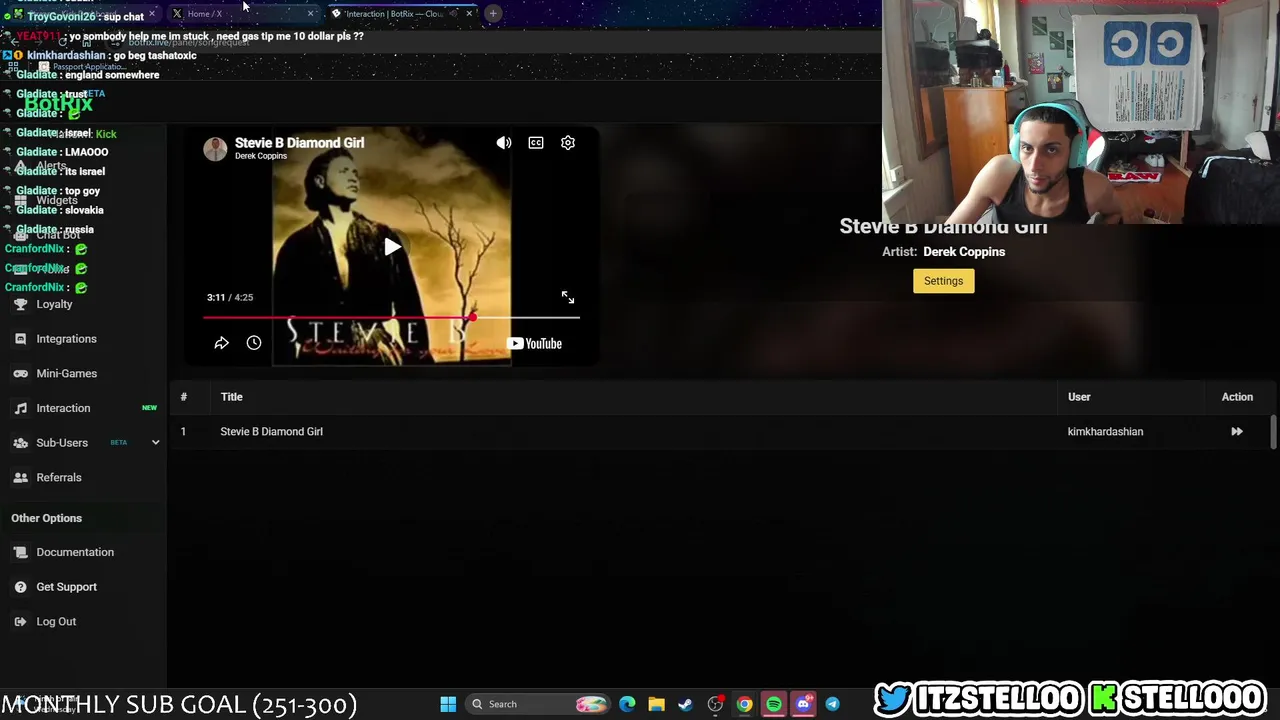Viewport: 1280px width, 720px height.
Task: Open Discord from taskbar
Action: point(802,704)
